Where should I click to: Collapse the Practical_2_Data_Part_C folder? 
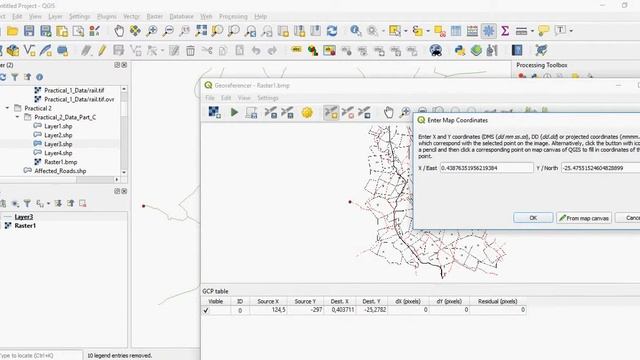(17, 117)
